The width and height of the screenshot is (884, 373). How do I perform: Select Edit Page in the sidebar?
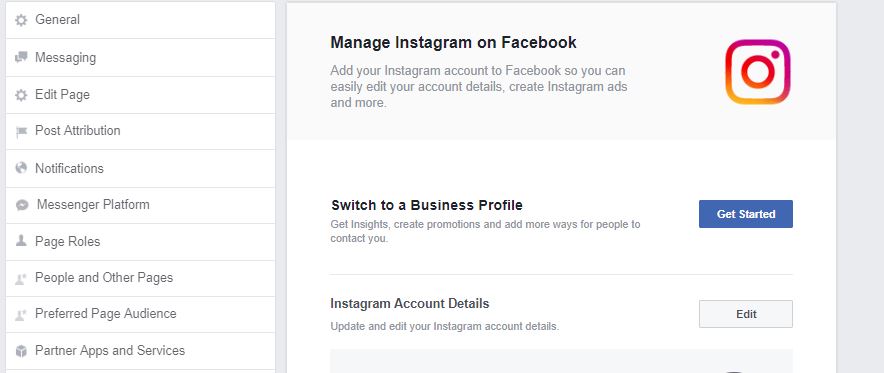click(x=140, y=95)
